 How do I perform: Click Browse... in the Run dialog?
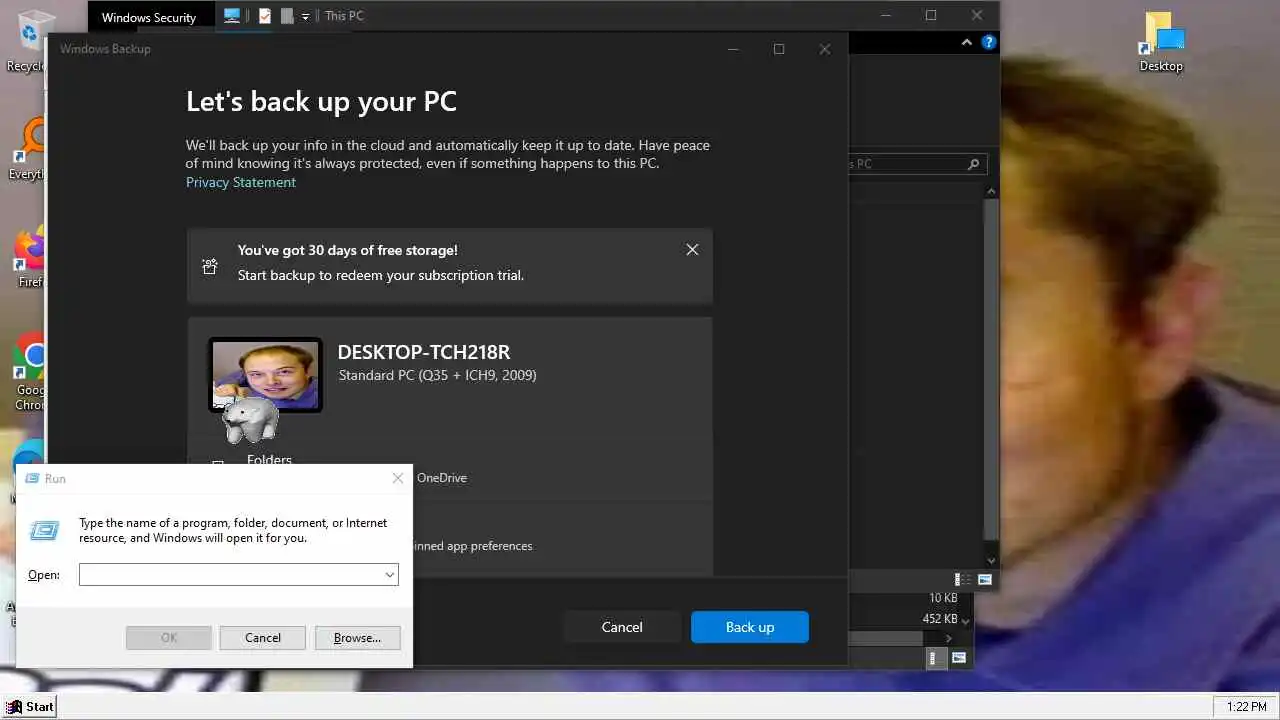357,638
